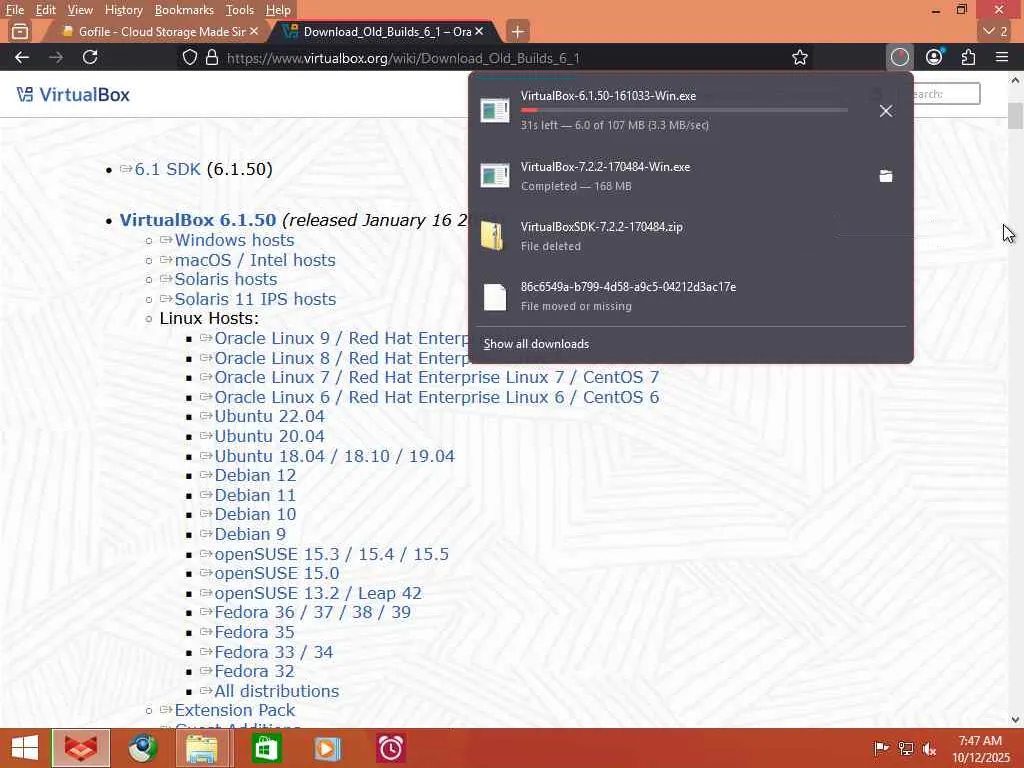This screenshot has height=768, width=1024.
Task: Open the extensions puzzle icon
Action: click(x=968, y=57)
